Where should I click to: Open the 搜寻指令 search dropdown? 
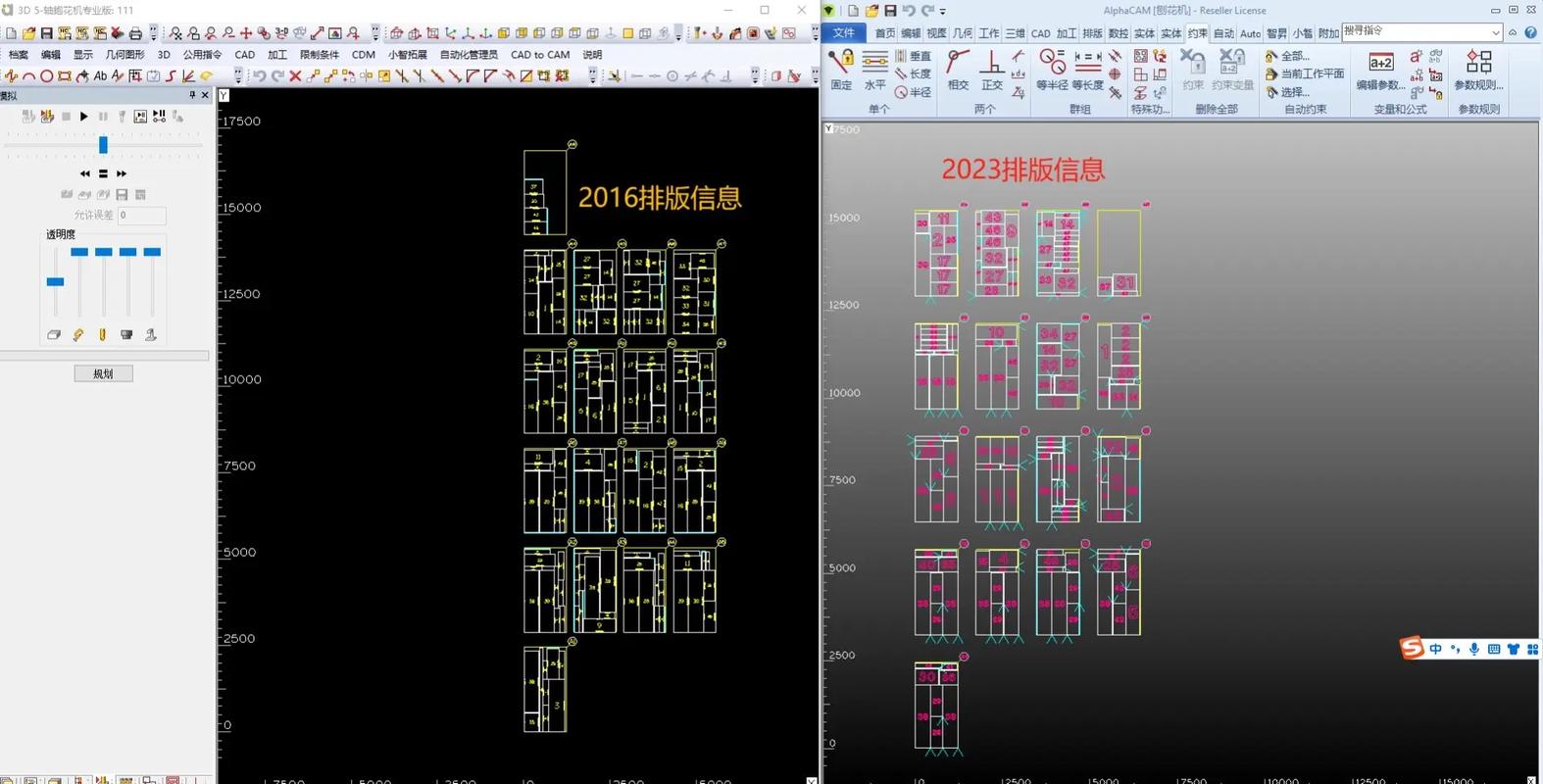(1495, 32)
